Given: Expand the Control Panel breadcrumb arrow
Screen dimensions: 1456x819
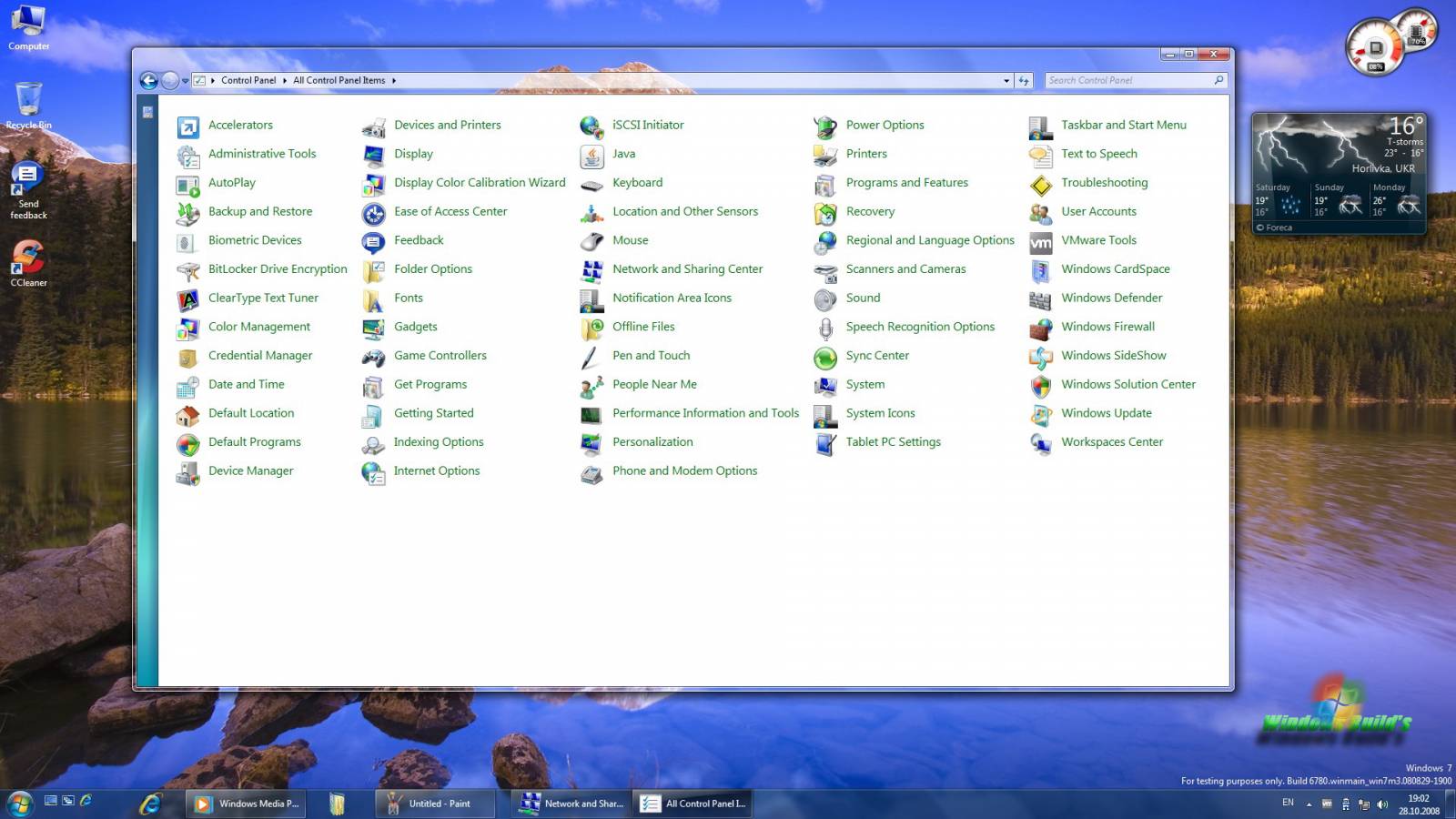Looking at the screenshot, I should [284, 81].
